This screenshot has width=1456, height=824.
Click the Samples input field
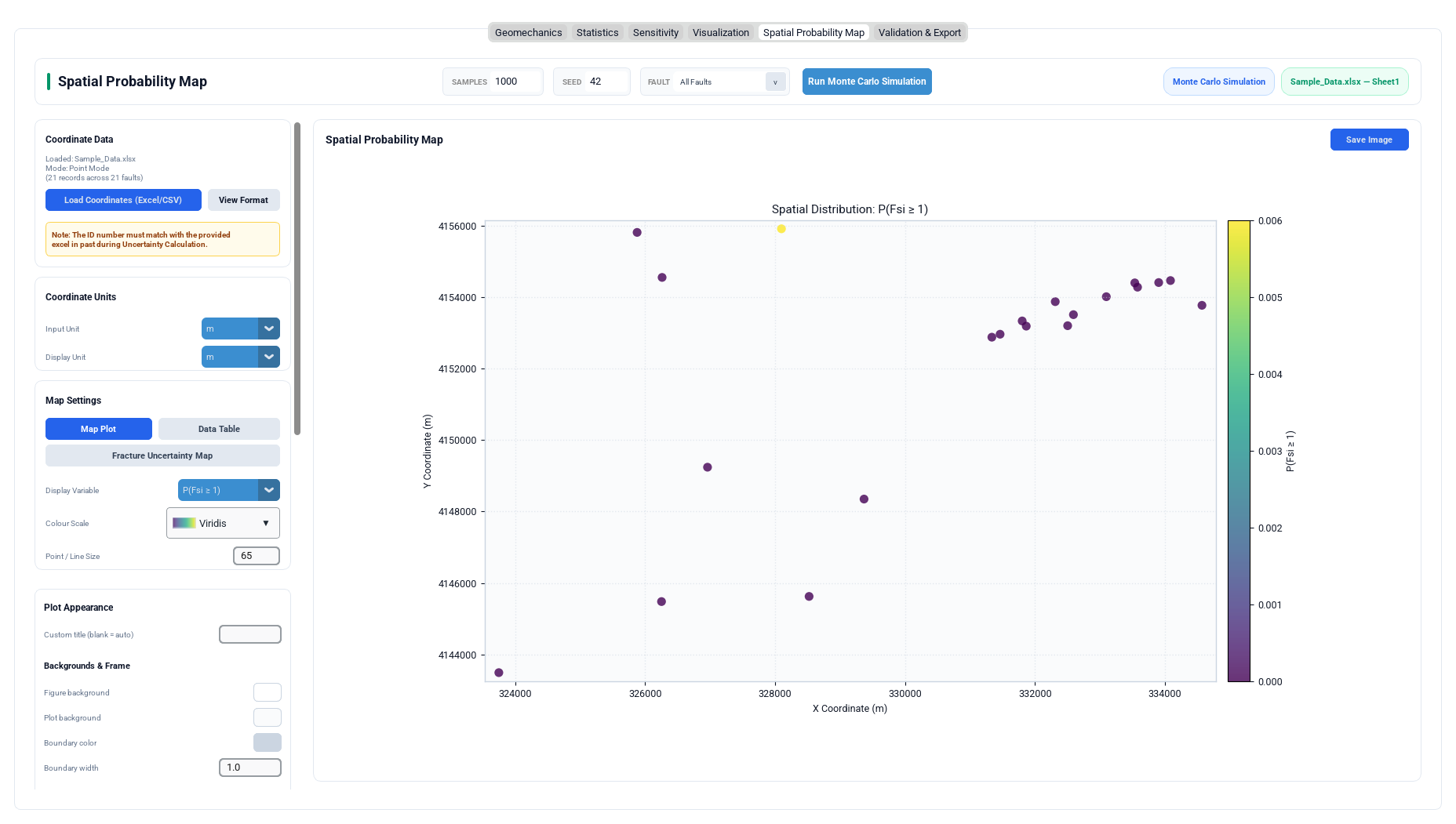[516, 82]
